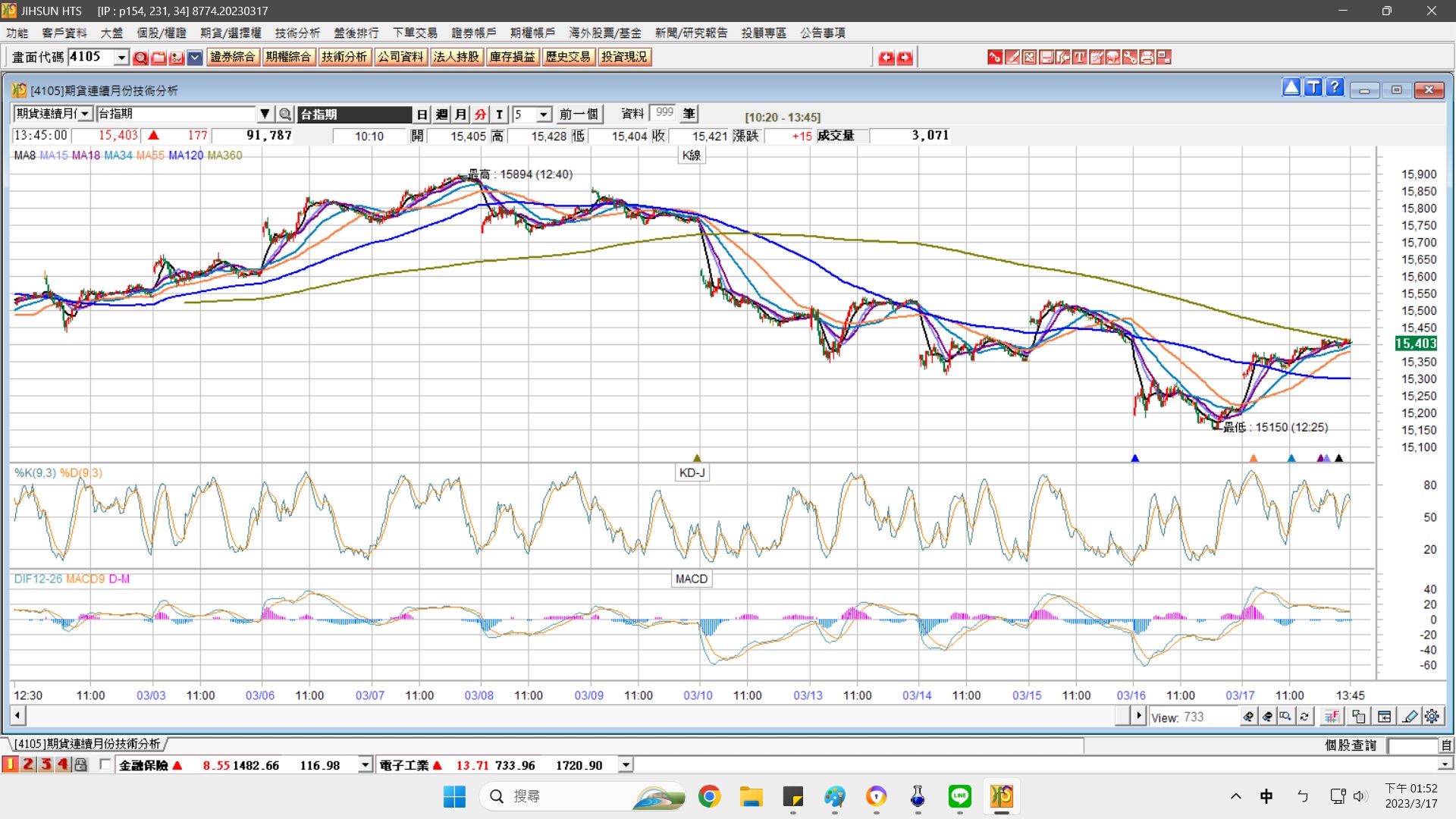Toggle the checkbox beside 金融保險 ticker
The width and height of the screenshot is (1456, 819).
105,764
